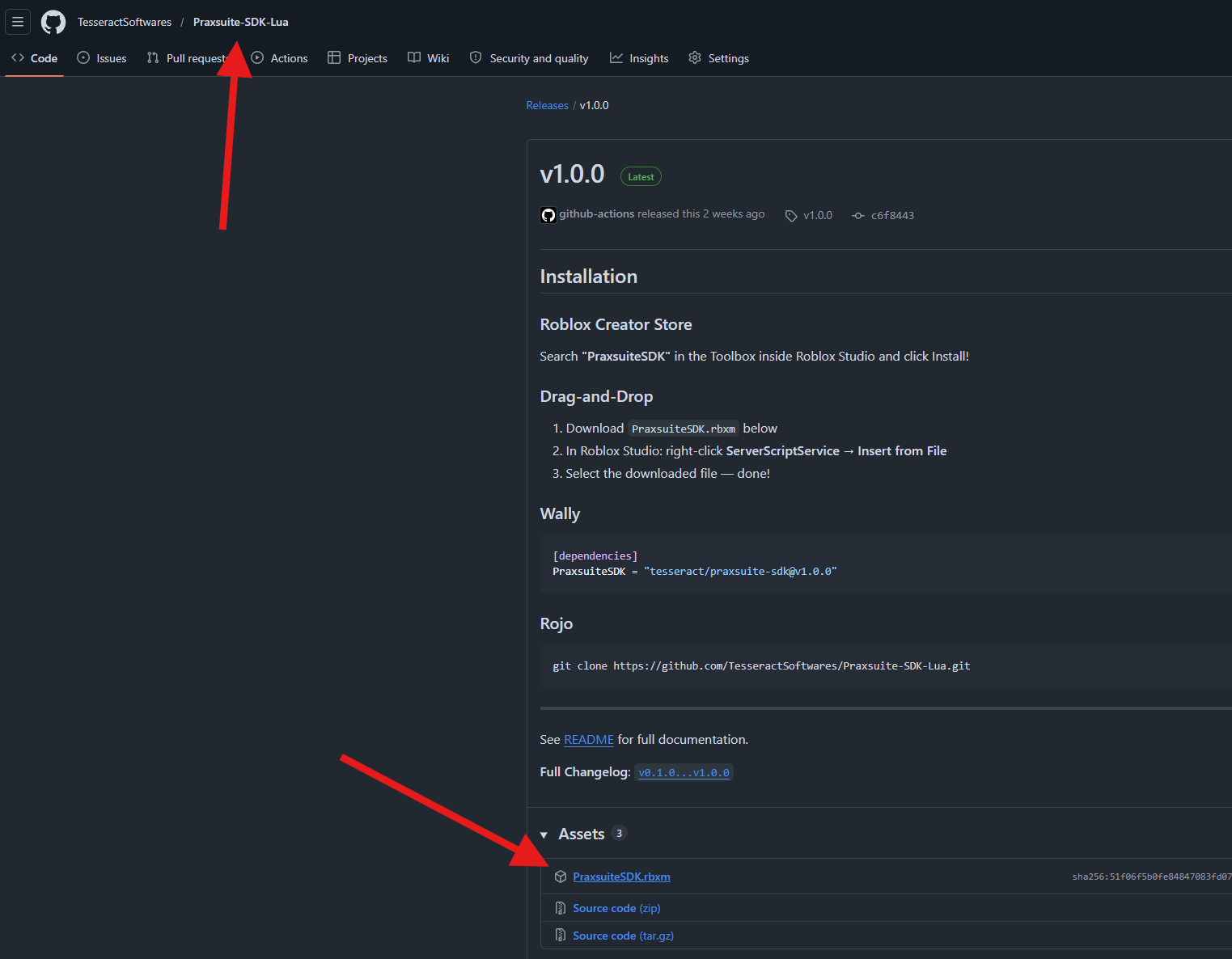Screen dimensions: 1232x959
Task: Click the Projects table icon
Action: [334, 57]
